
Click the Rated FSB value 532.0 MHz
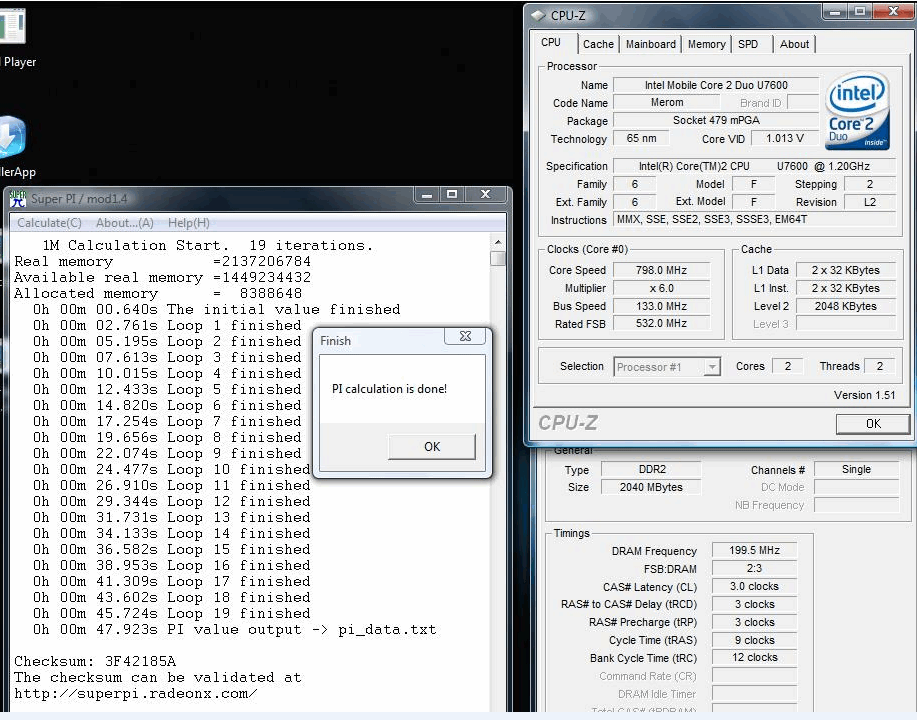661,323
